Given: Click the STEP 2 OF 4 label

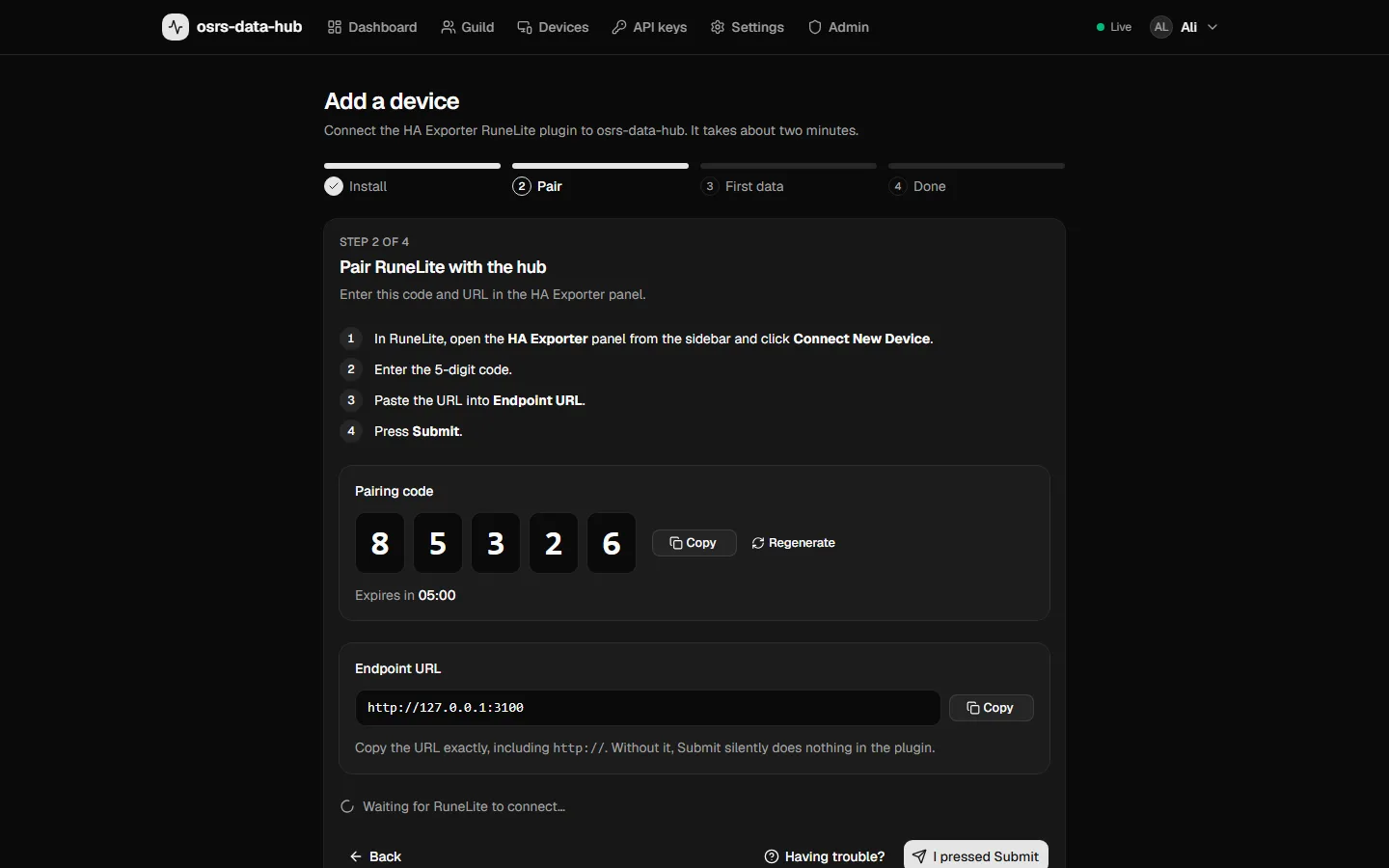Looking at the screenshot, I should pos(374,242).
